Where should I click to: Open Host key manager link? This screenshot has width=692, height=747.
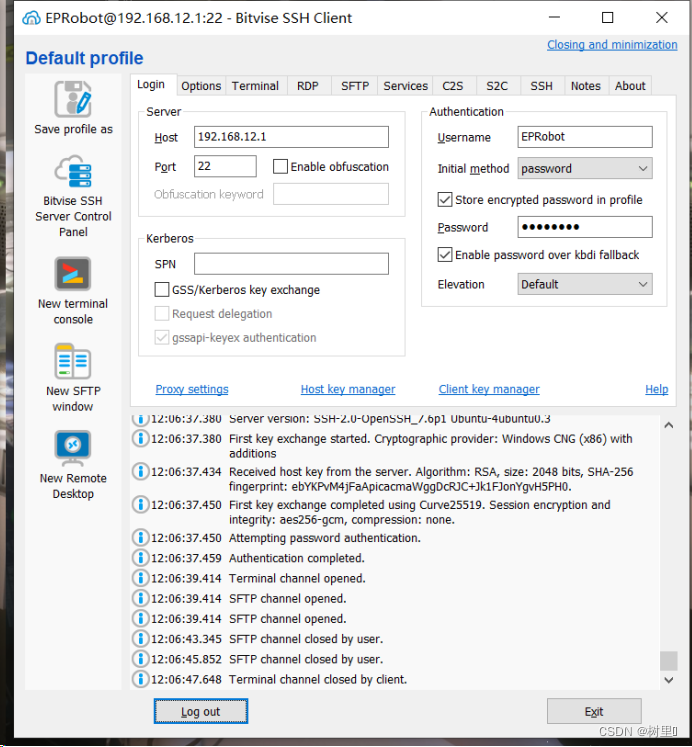pos(348,389)
